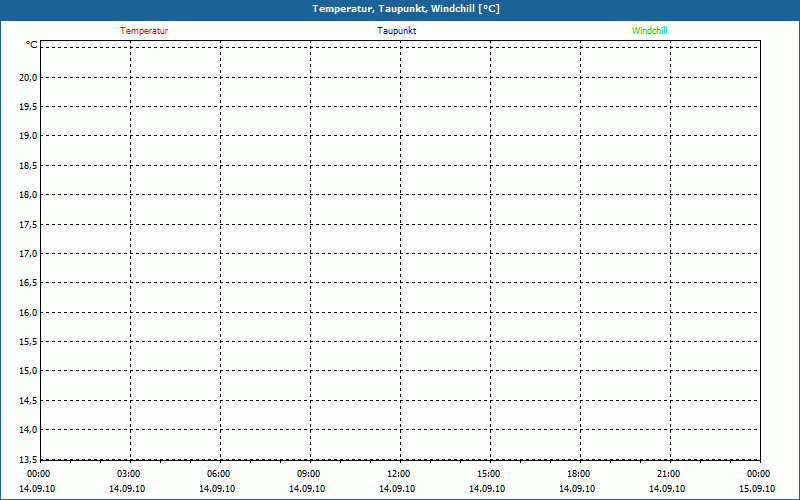Click the 15.09.10 date label

758,489
